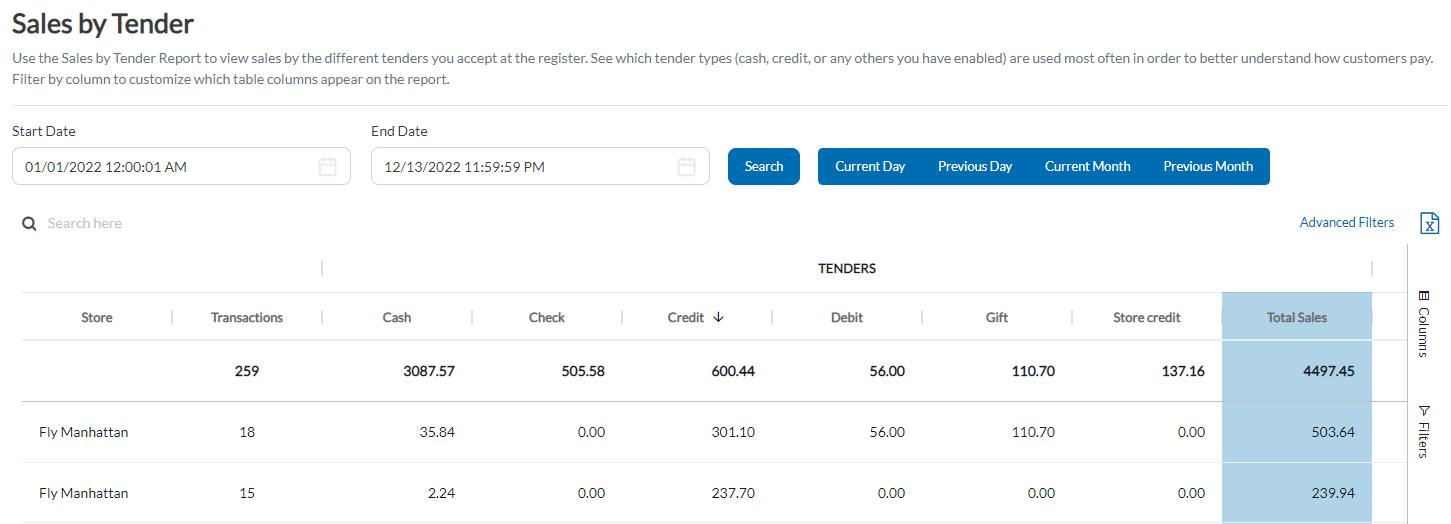Click into the Start Date field
The height and width of the screenshot is (524, 1451).
click(165, 167)
